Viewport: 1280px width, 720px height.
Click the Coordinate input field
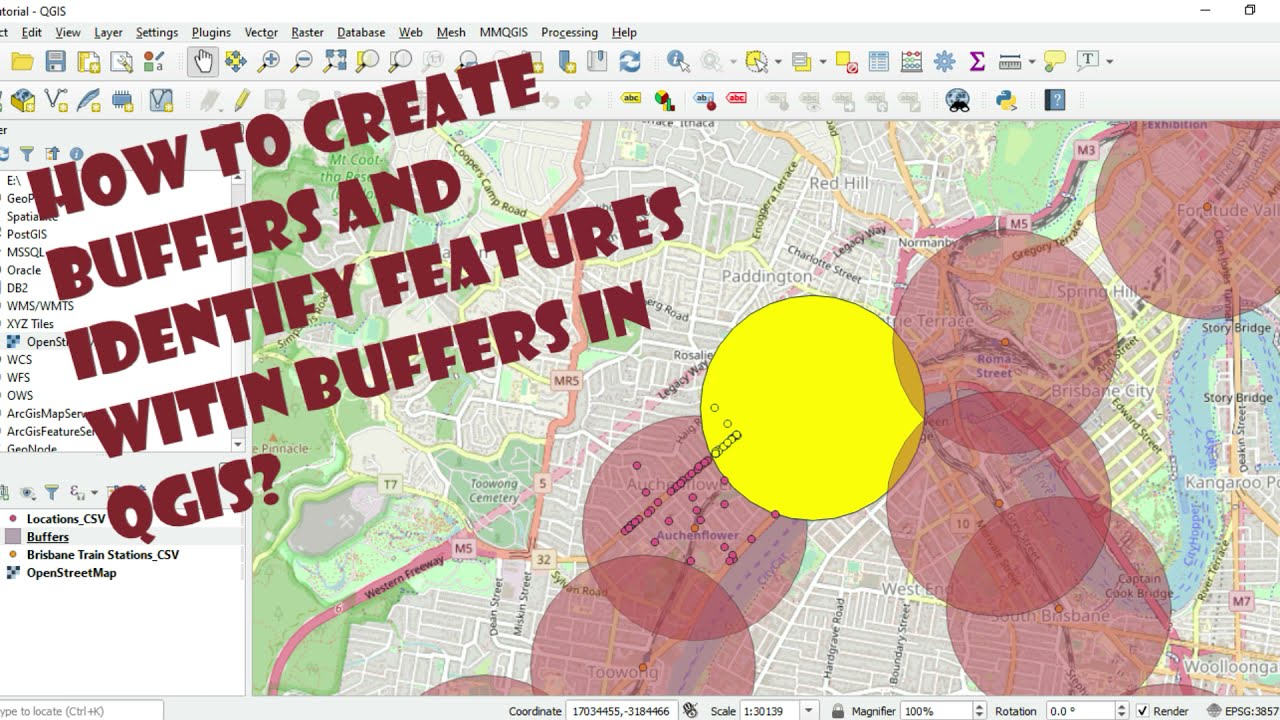pos(620,711)
